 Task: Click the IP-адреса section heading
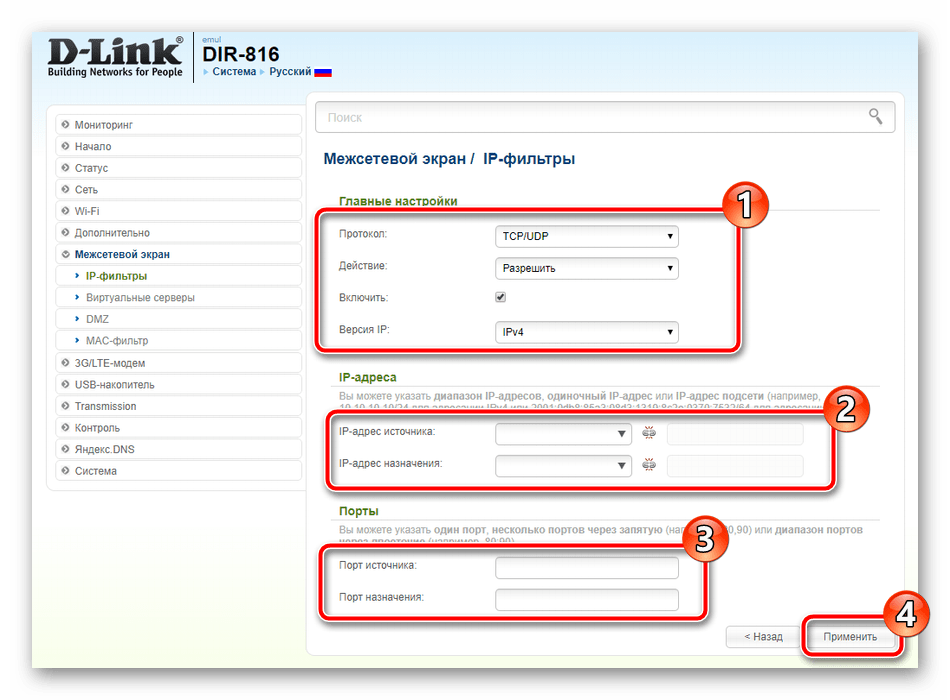[x=367, y=377]
